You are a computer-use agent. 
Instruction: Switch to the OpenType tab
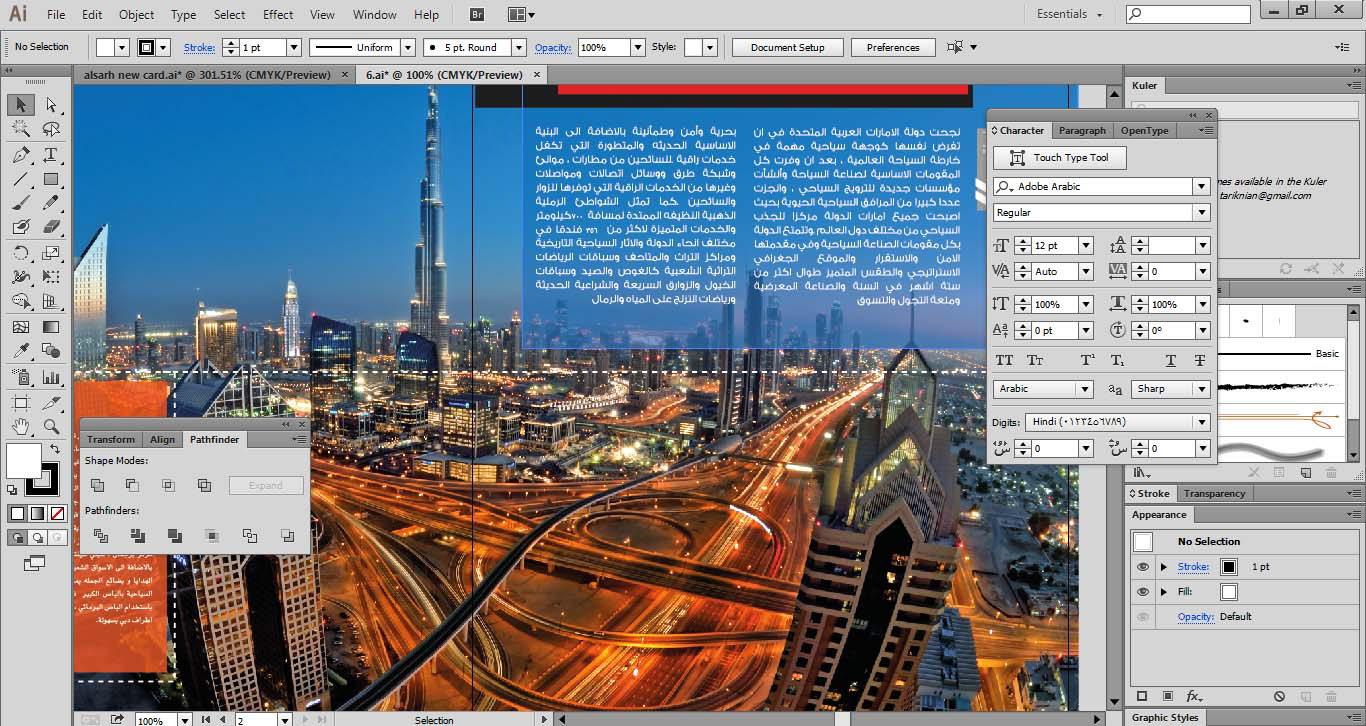pos(1144,130)
